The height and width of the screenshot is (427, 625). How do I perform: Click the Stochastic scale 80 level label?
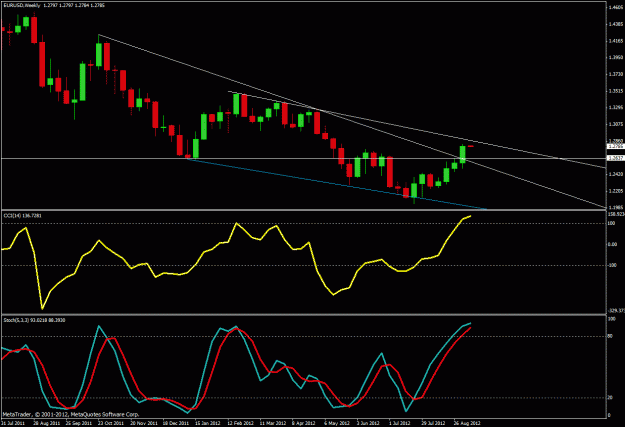(x=610, y=336)
